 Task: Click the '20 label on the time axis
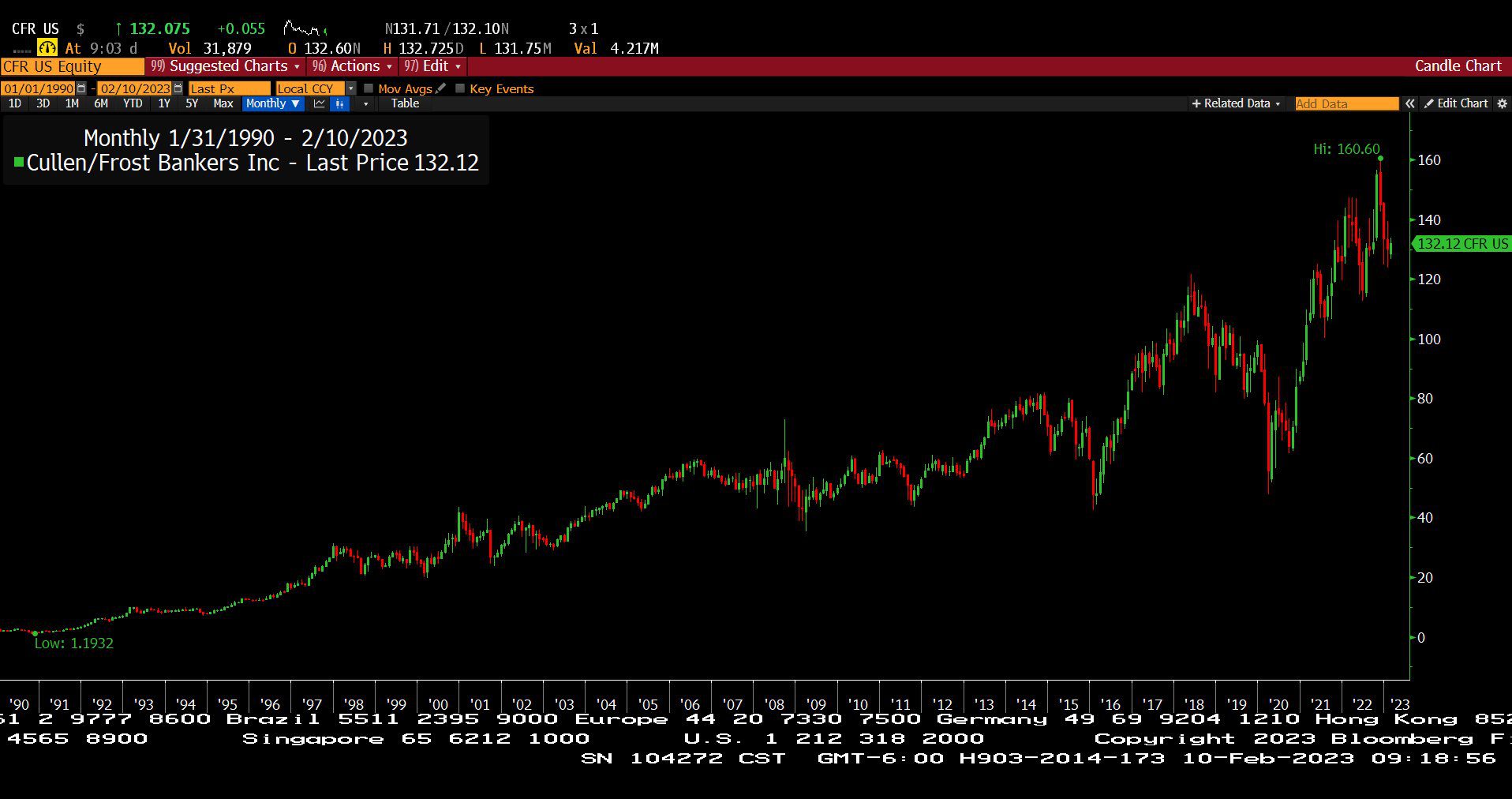point(1278,703)
